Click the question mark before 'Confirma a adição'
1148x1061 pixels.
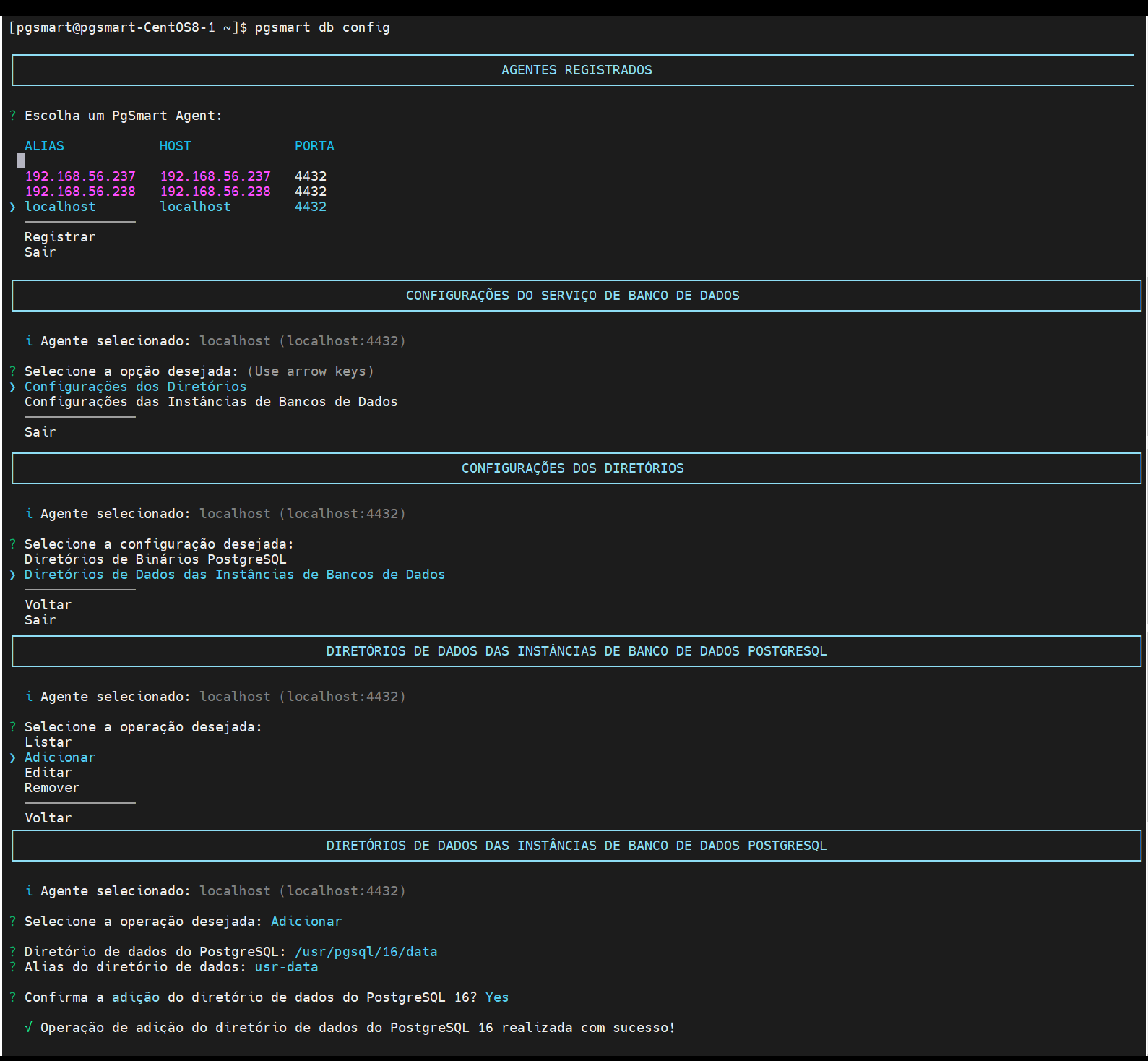coord(12,997)
